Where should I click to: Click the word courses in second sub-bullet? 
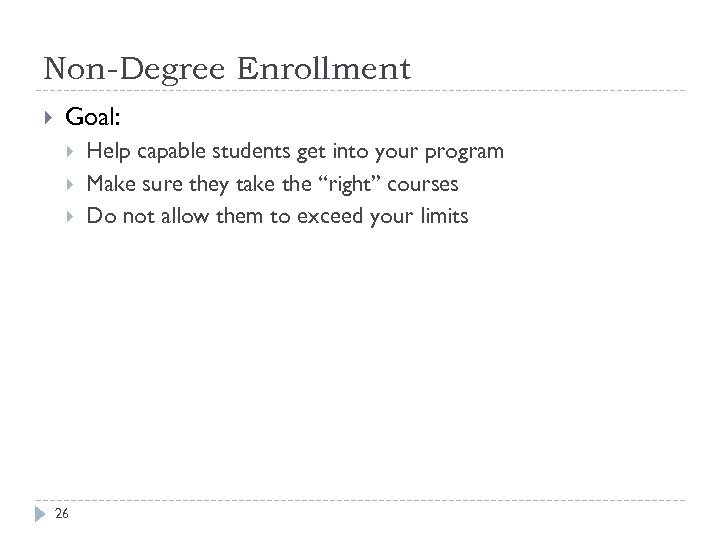coord(421,184)
